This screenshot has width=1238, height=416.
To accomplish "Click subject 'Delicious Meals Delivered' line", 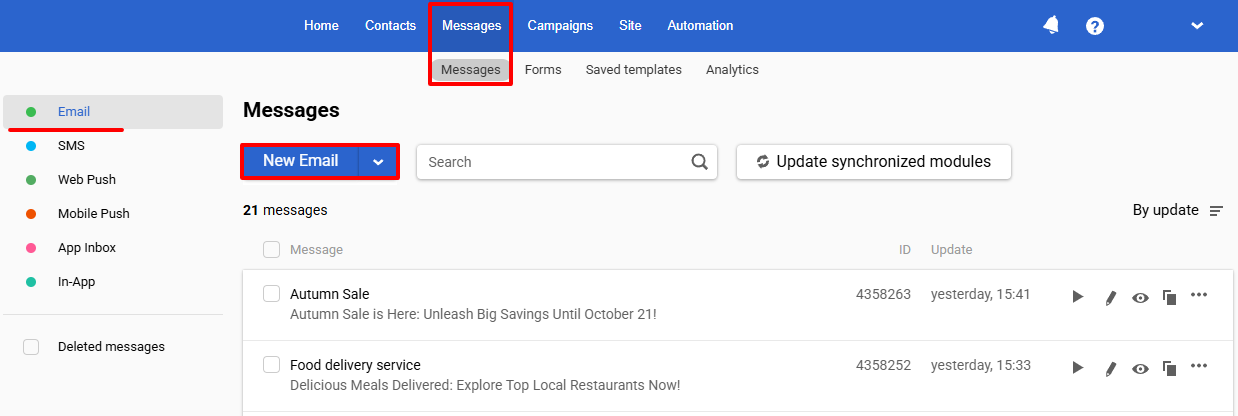I will pyautogui.click(x=485, y=385).
